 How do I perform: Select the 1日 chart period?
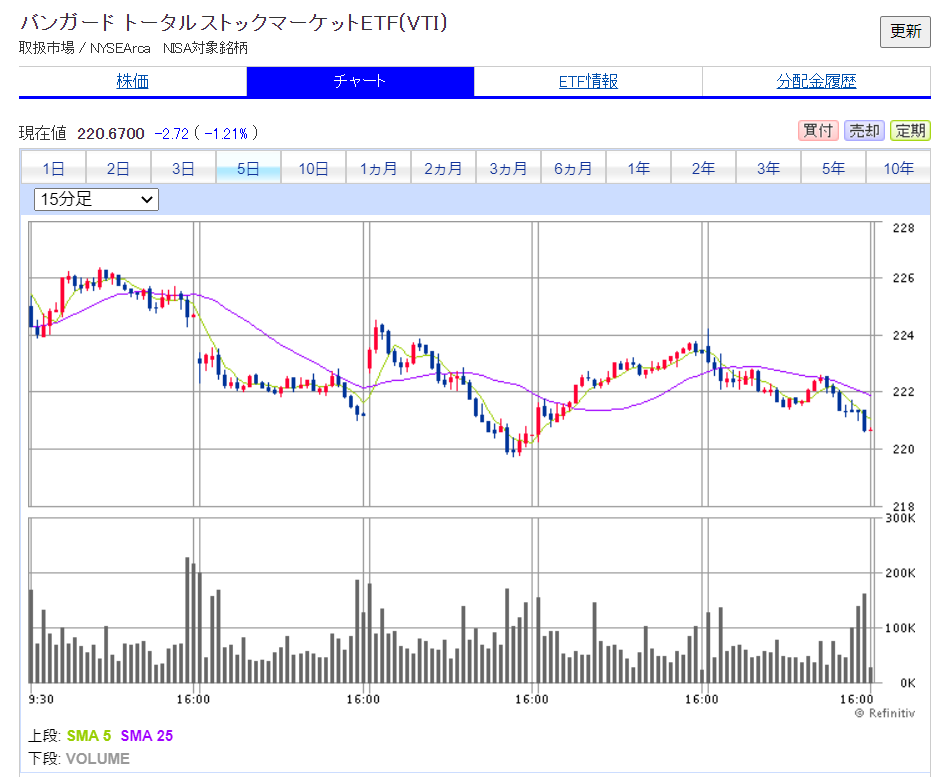(x=53, y=168)
